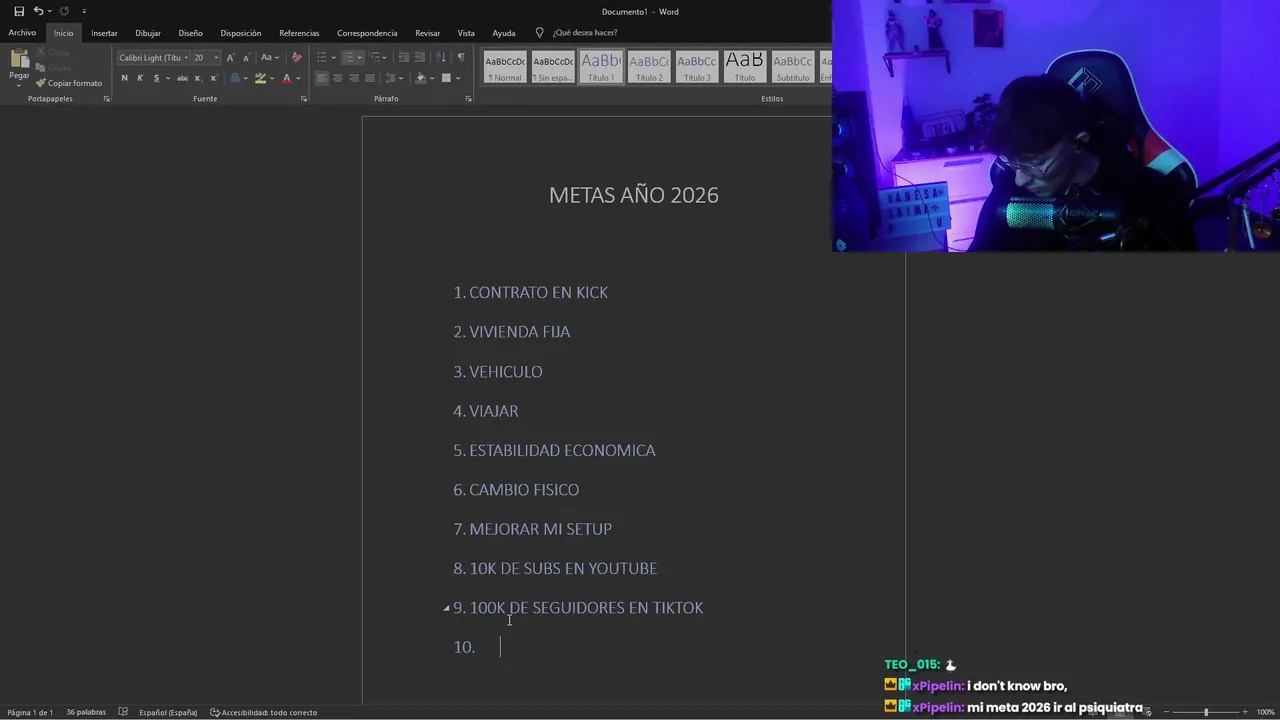
Task: Save the document with the floppy disk icon
Action: click(19, 11)
